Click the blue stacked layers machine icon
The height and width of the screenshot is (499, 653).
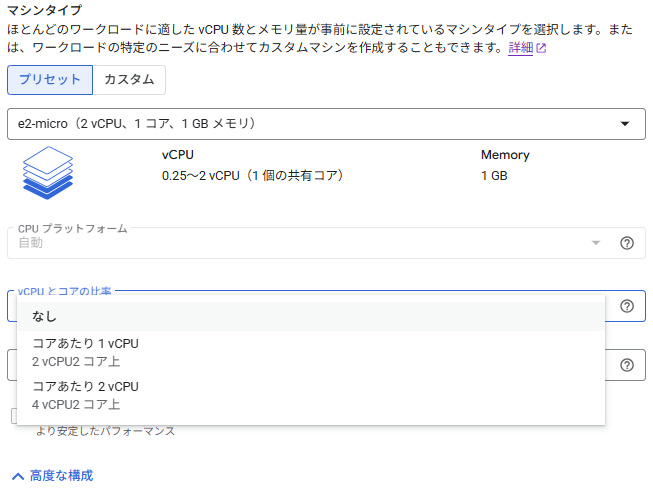[x=48, y=172]
